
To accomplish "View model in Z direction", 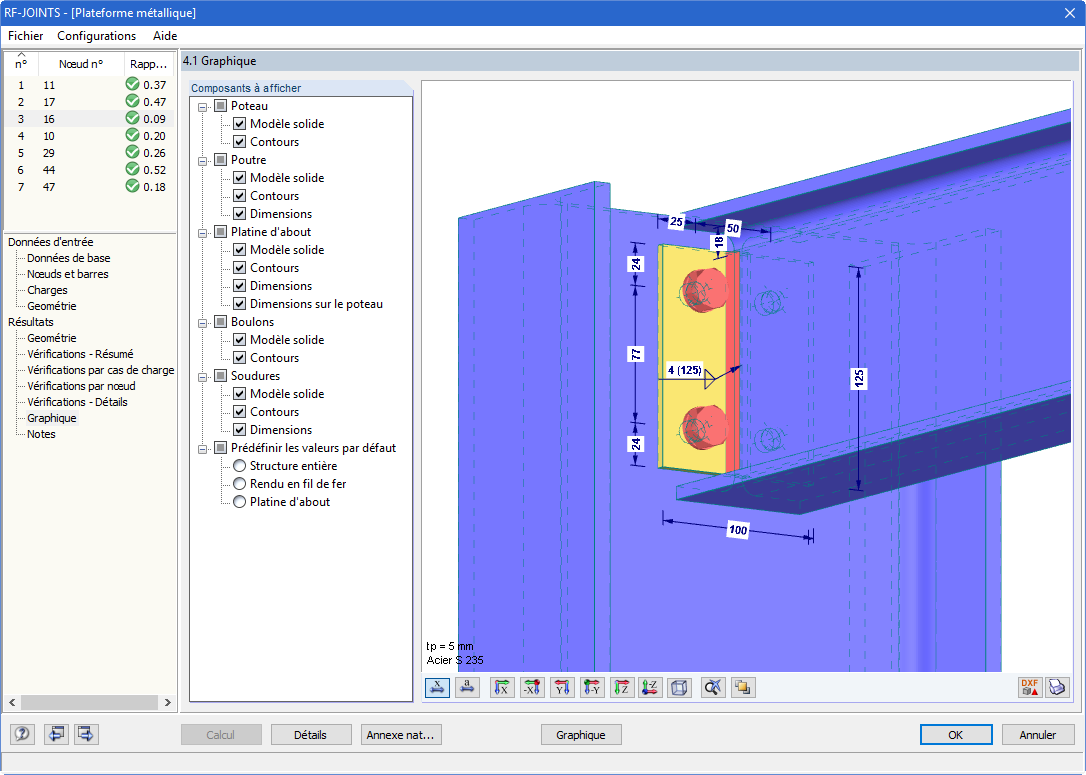I will (x=621, y=688).
